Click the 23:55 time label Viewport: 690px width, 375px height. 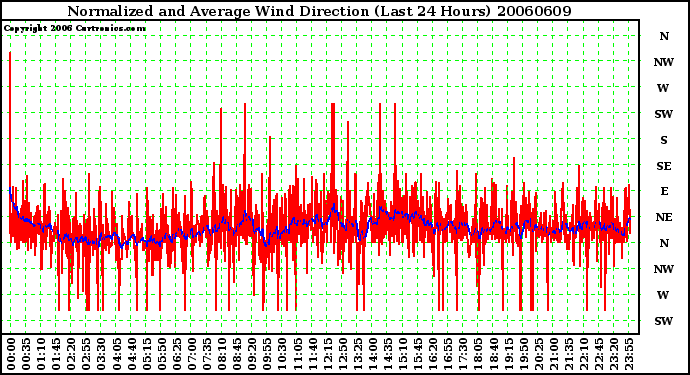tap(629, 354)
